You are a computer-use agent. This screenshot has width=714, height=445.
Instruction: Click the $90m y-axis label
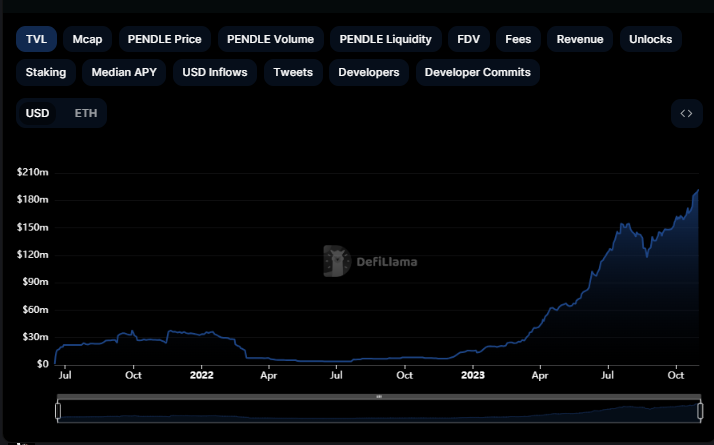(x=35, y=282)
